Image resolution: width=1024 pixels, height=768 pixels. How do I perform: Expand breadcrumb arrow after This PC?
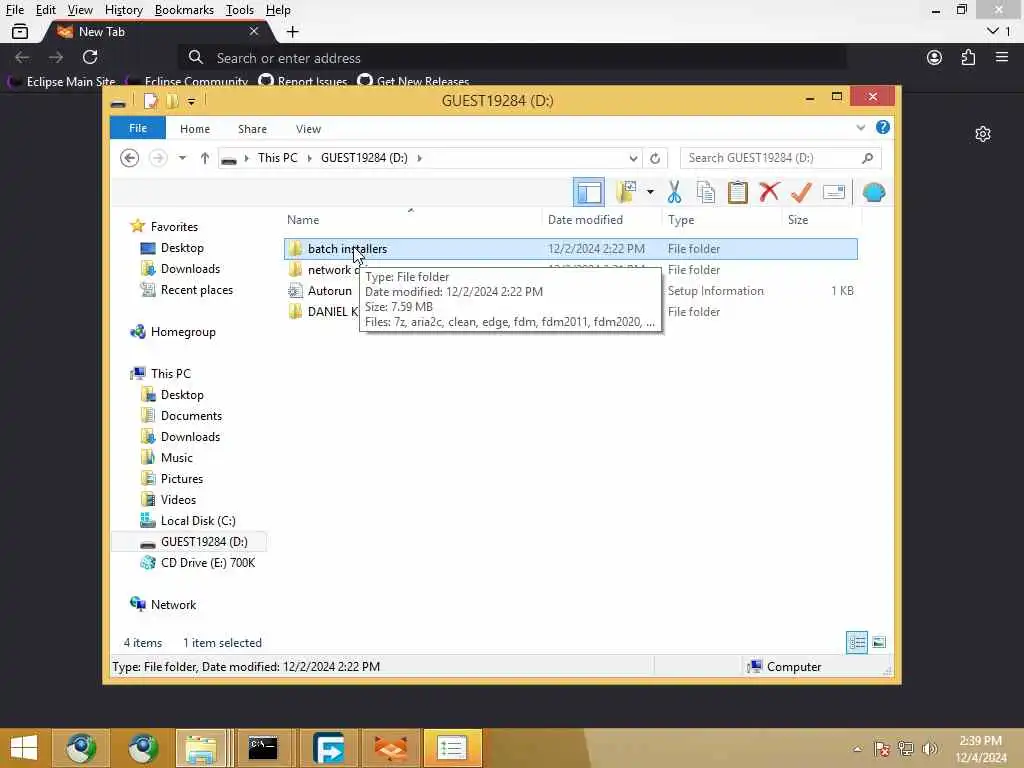point(309,158)
